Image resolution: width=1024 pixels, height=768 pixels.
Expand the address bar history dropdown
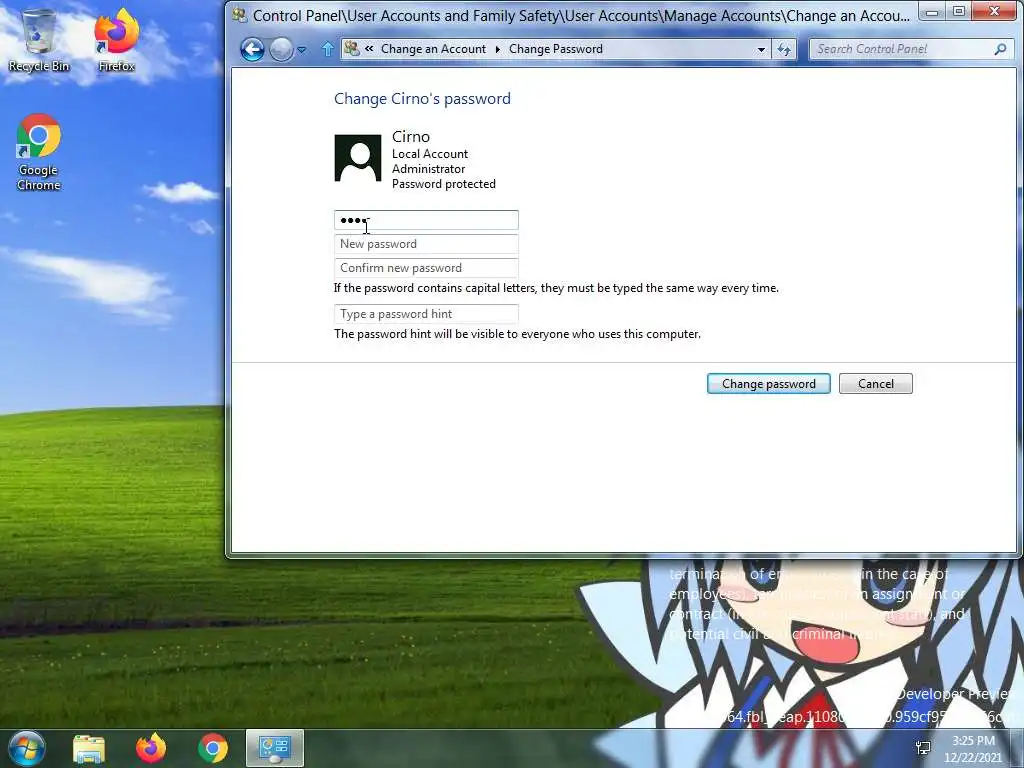click(761, 50)
